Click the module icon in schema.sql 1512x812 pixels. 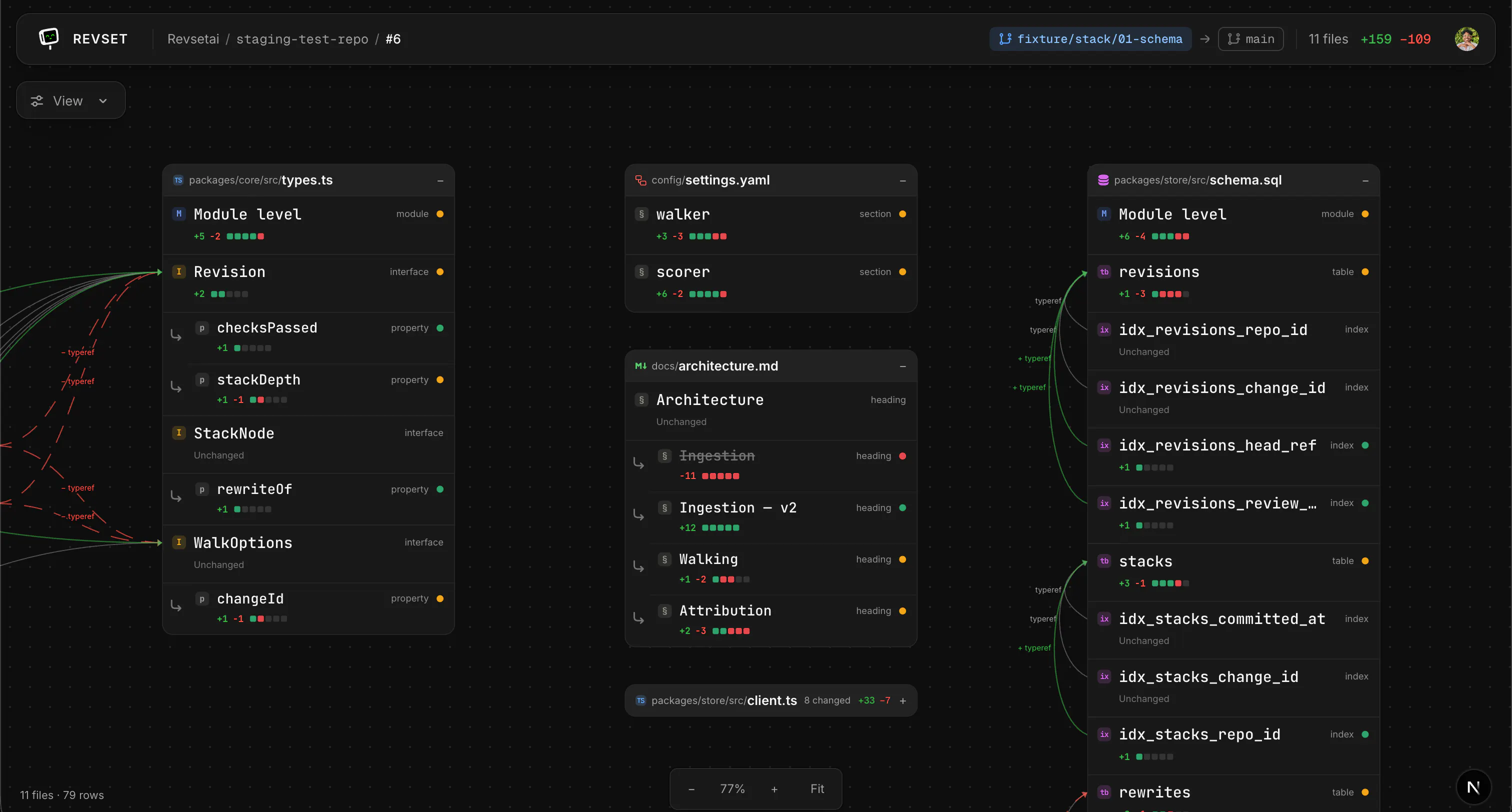tap(1104, 214)
